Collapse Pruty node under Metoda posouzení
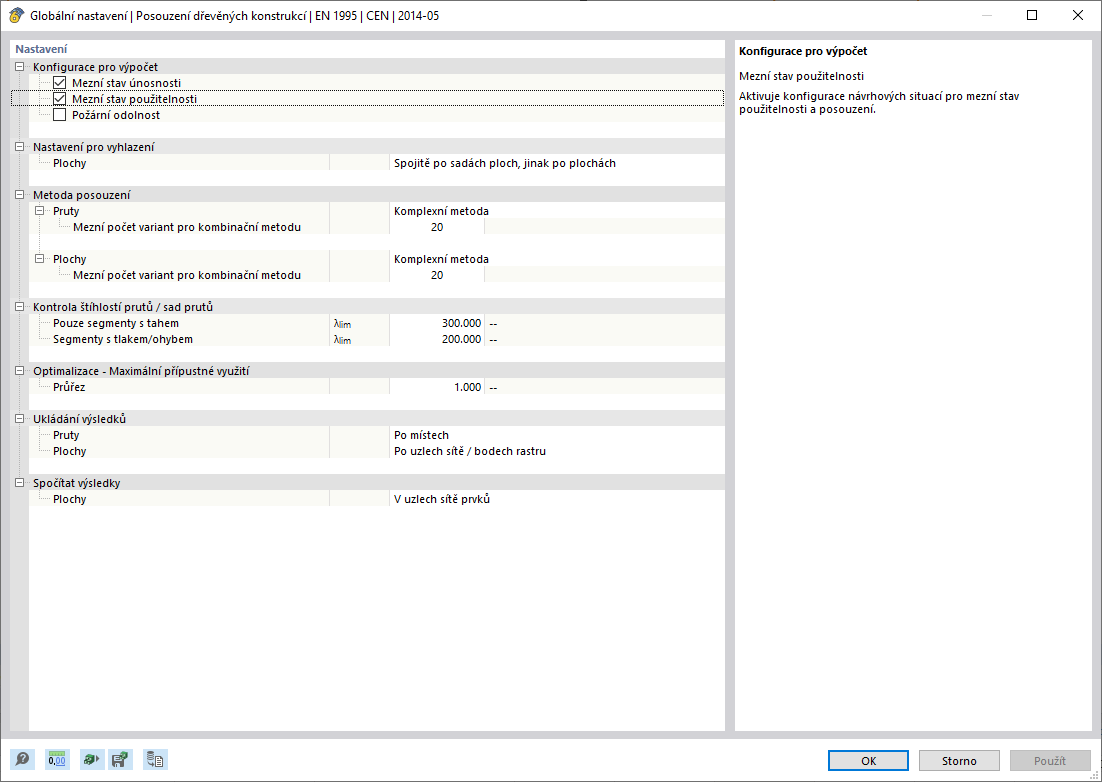This screenshot has height=782, width=1102. [x=40, y=211]
